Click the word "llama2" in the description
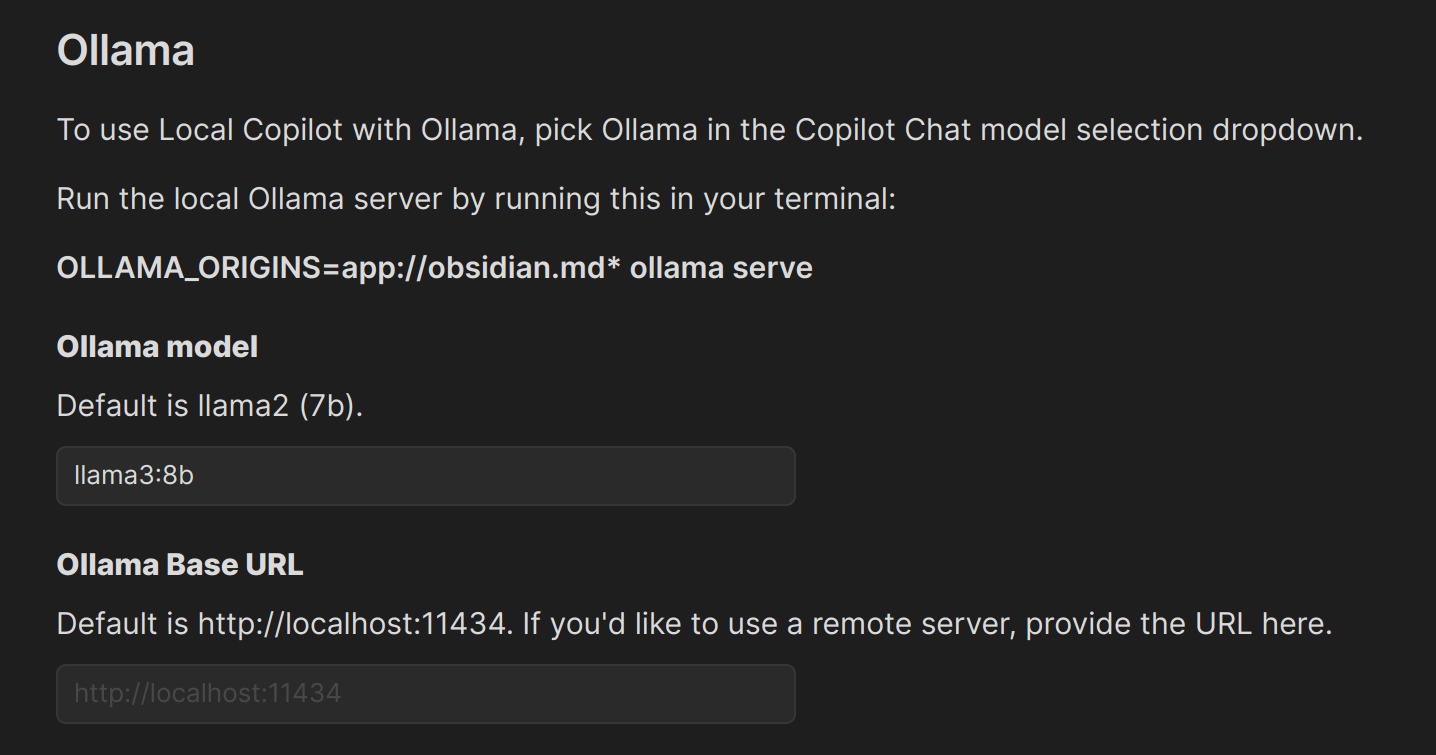 [x=243, y=406]
